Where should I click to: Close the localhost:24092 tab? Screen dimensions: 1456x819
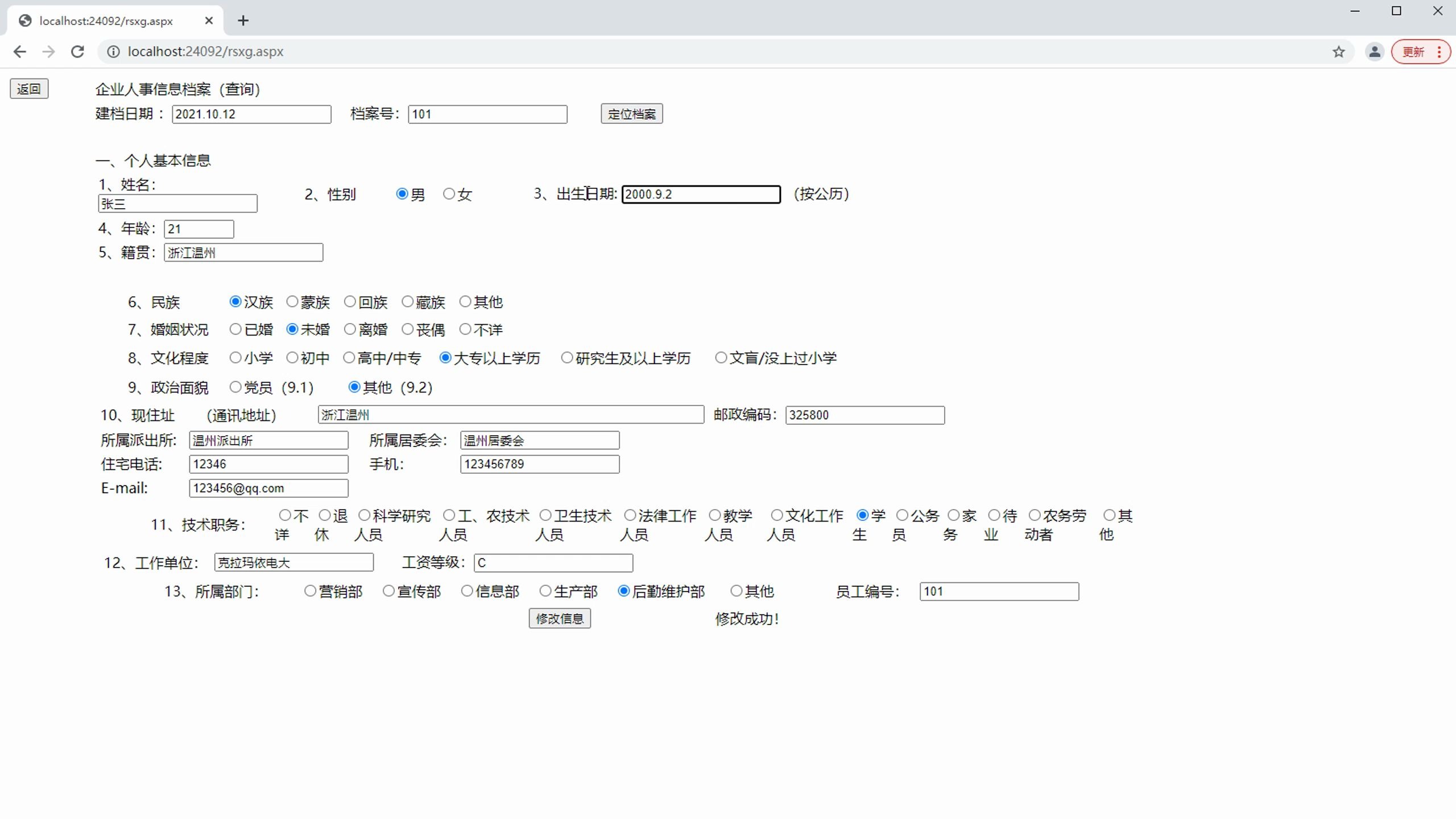[209, 20]
